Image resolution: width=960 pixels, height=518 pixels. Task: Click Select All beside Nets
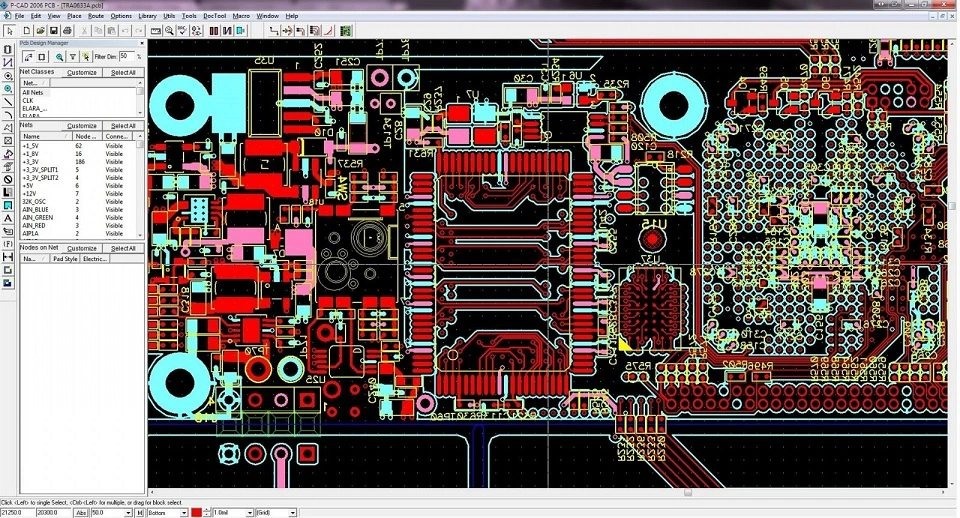pyautogui.click(x=123, y=126)
